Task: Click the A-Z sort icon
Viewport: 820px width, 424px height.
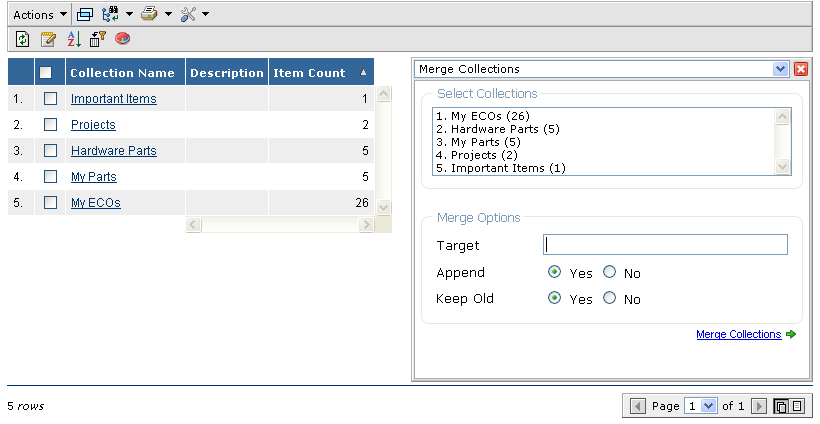Action: [x=73, y=40]
